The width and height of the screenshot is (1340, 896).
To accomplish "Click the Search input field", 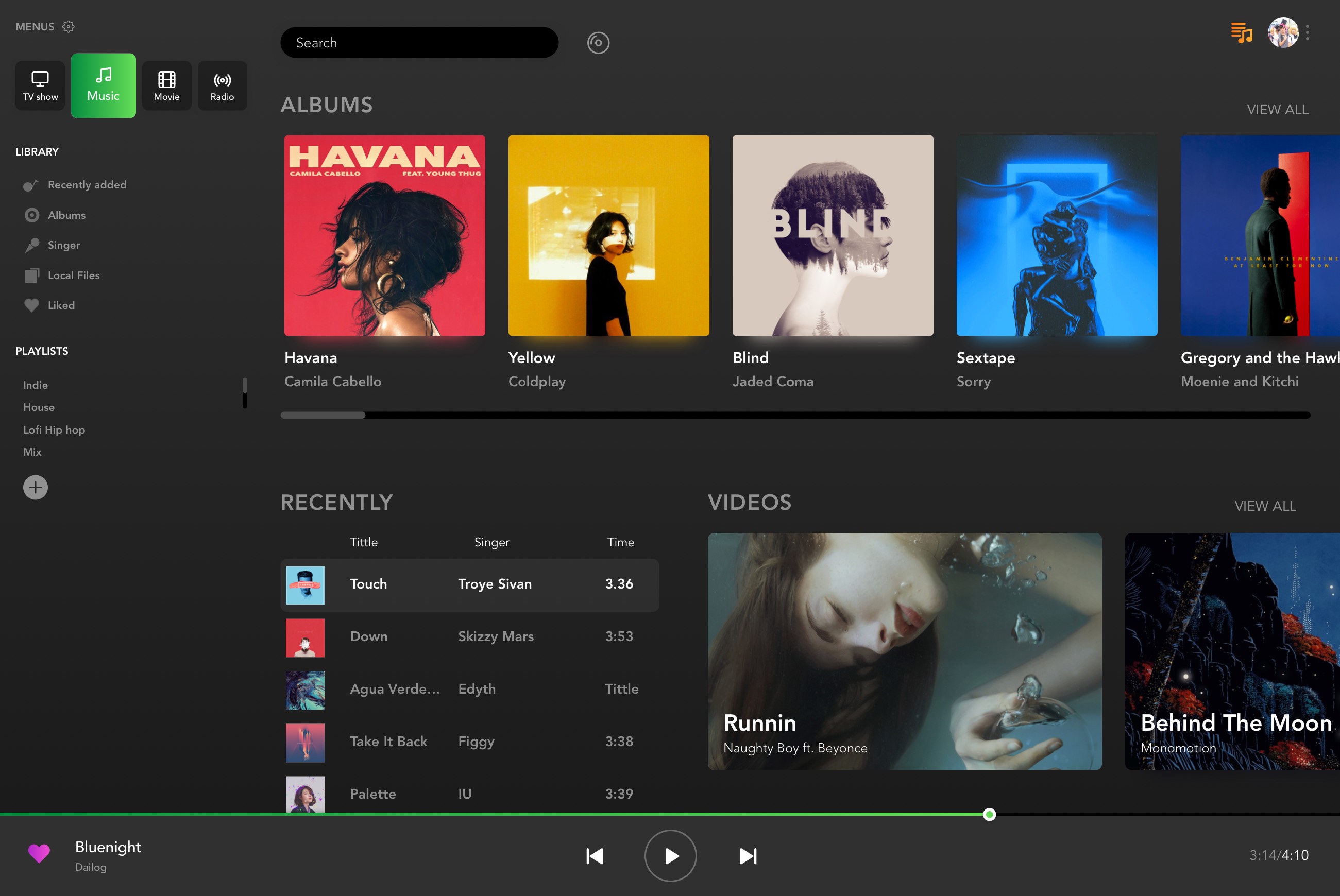I will 419,43.
